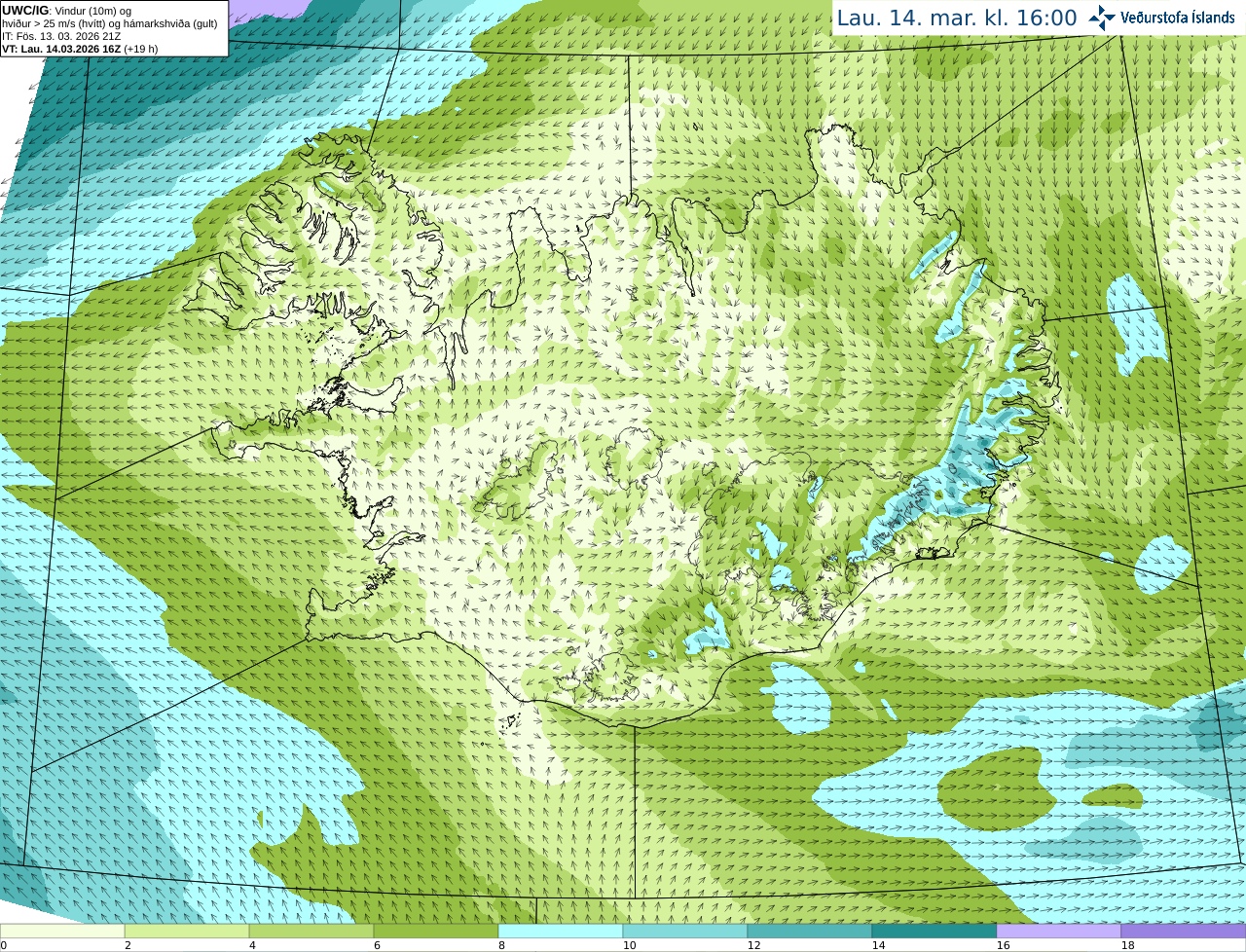Screen dimensions: 1246x952
Task: Click the legend scale number 6
Action: pos(377,945)
